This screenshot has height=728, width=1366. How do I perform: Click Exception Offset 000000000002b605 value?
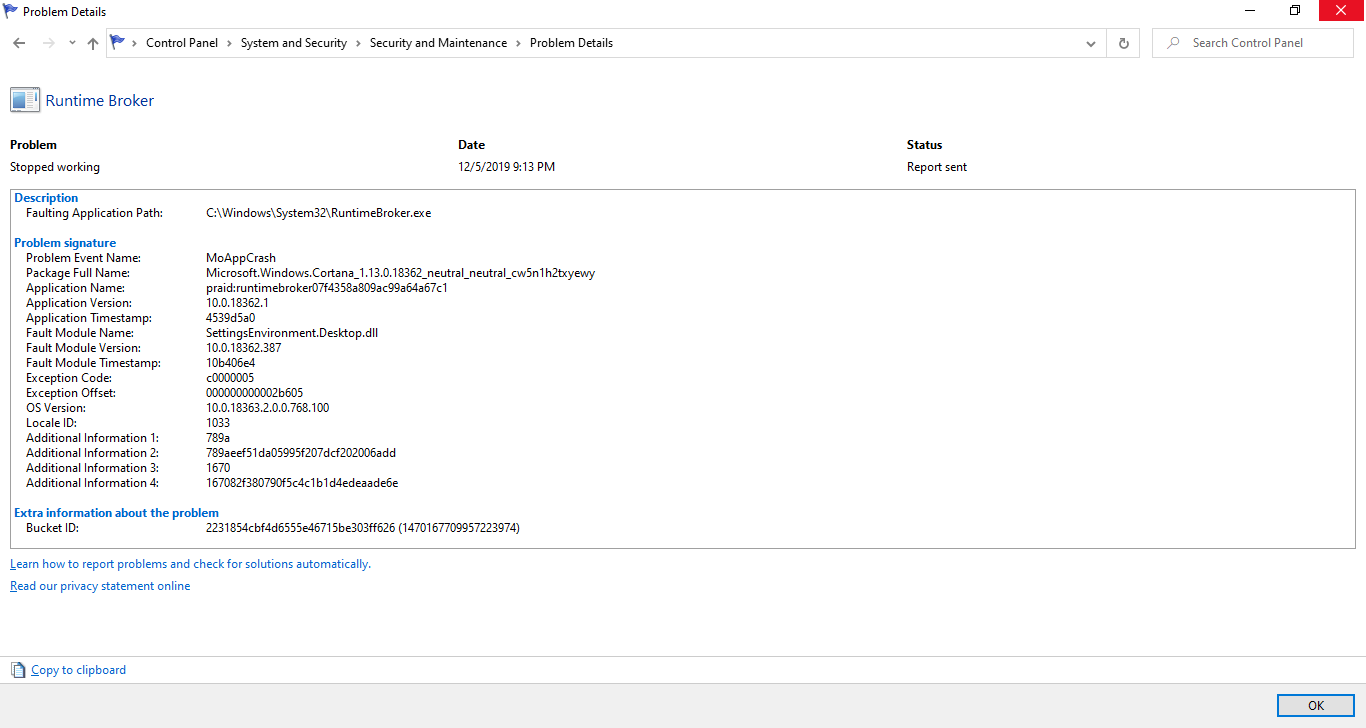click(255, 393)
